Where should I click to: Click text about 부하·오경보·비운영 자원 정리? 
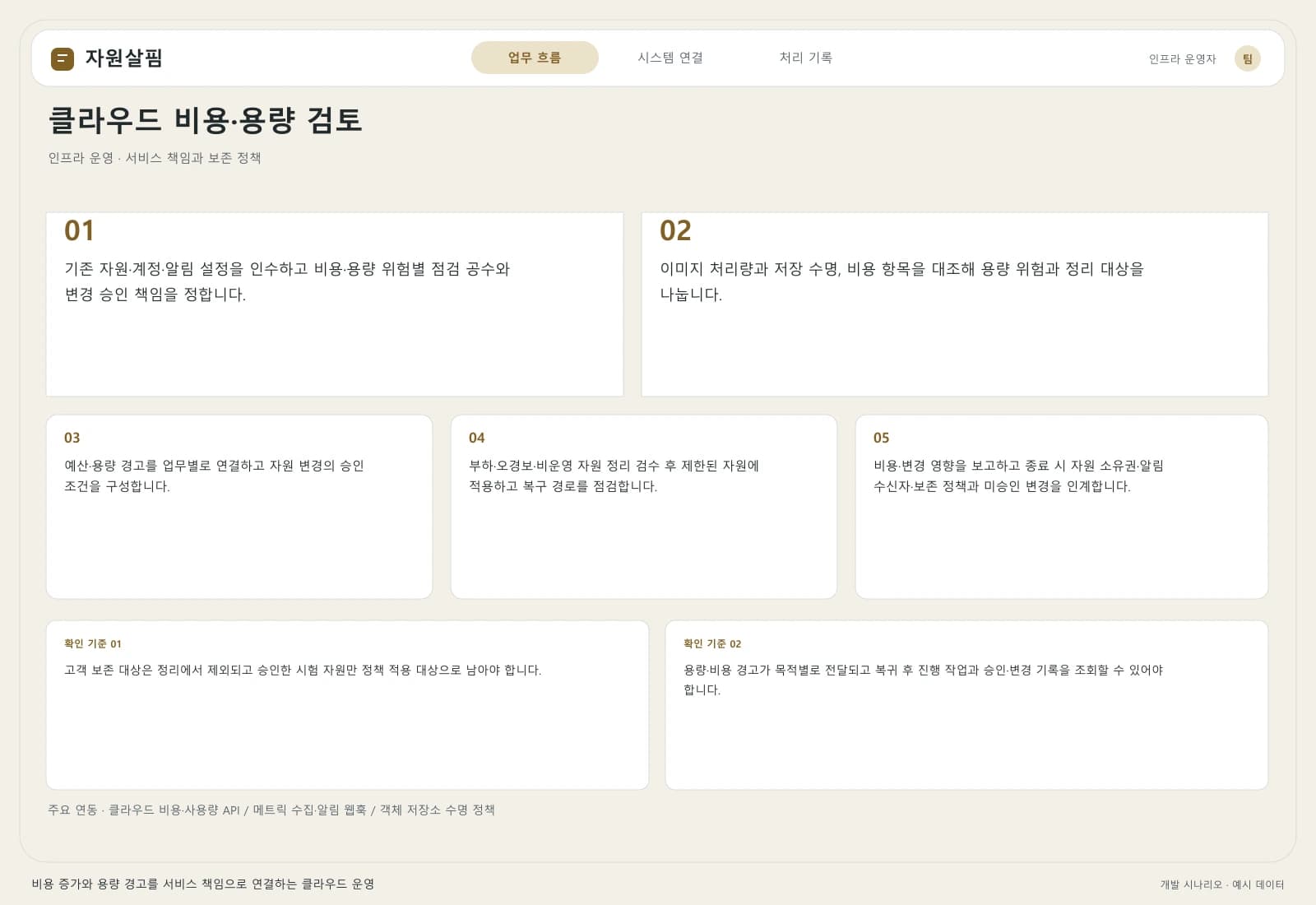click(x=614, y=476)
